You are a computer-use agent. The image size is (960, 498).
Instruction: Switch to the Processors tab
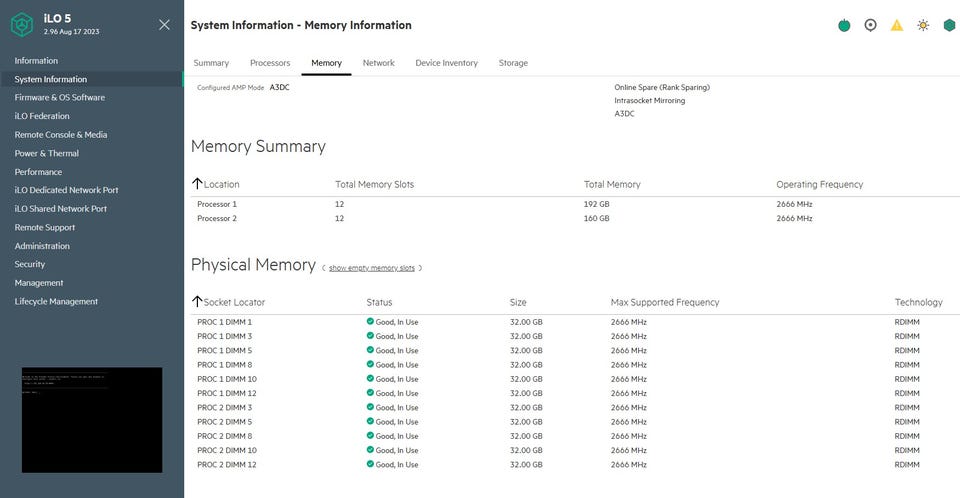point(270,62)
